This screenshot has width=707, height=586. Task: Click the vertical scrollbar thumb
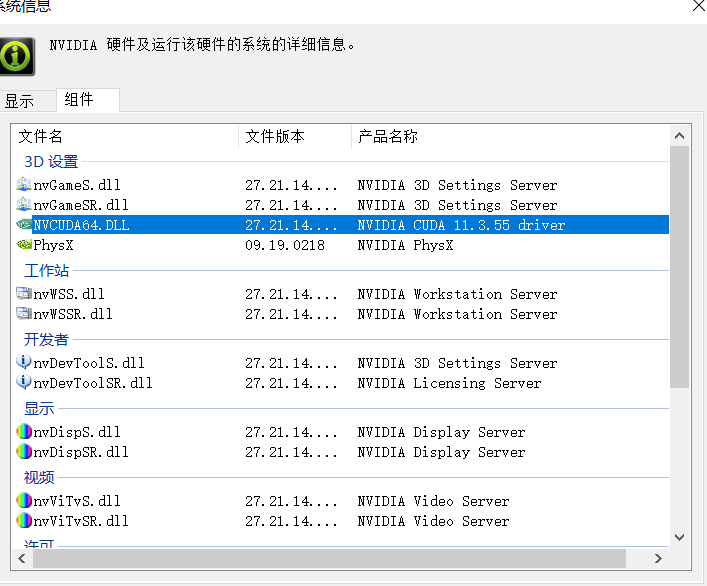(679, 267)
